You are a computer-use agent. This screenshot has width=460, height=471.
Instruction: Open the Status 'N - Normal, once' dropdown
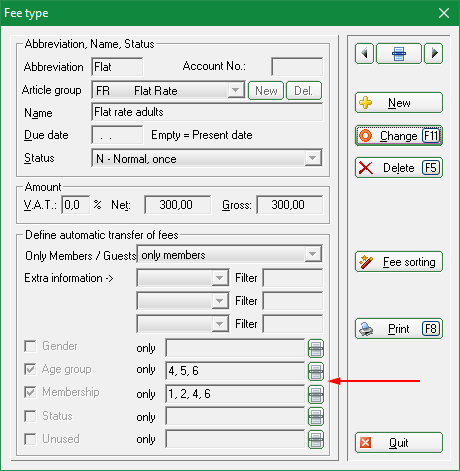(x=313, y=158)
